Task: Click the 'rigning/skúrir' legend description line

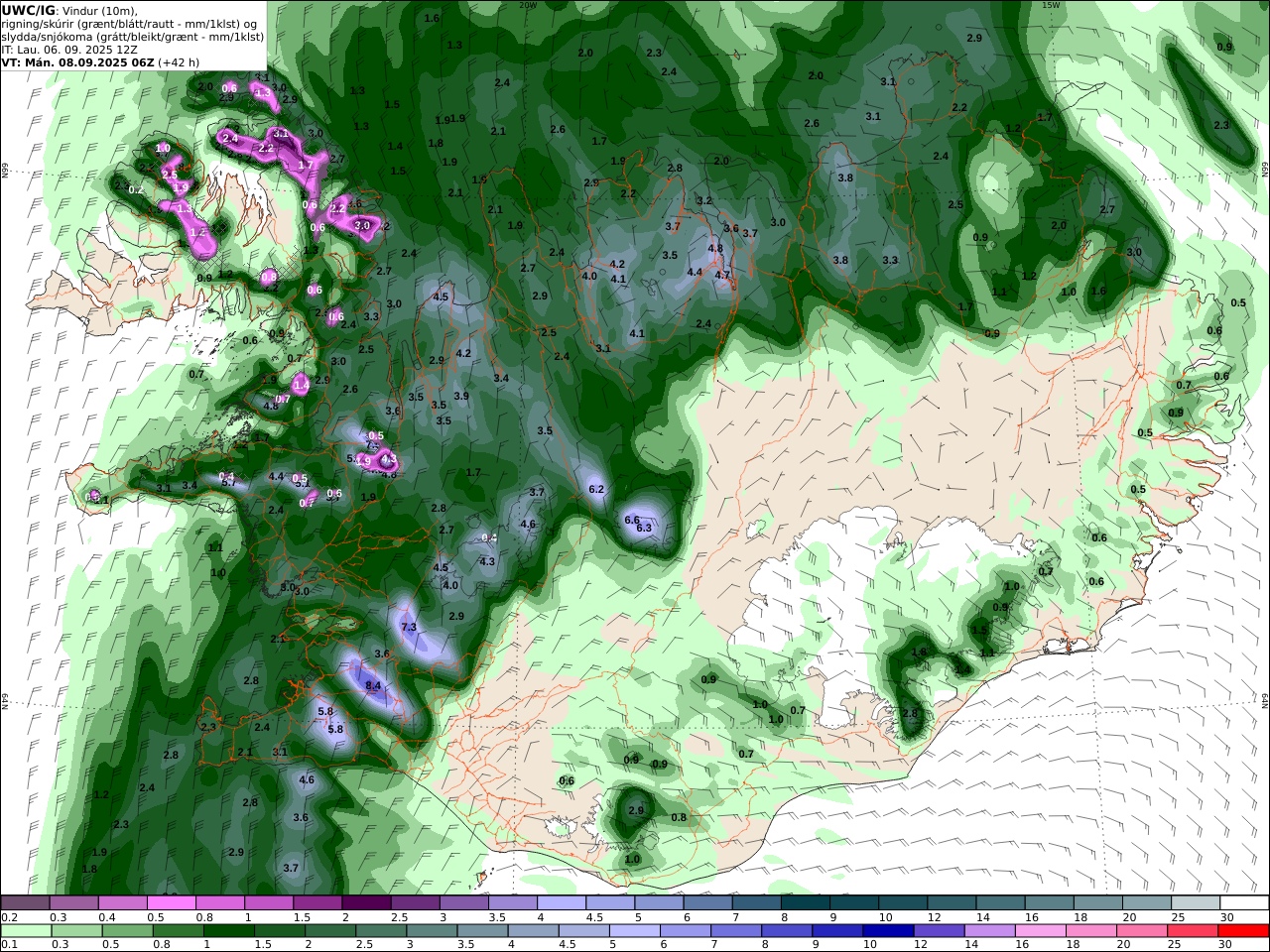Action: click(x=130, y=23)
